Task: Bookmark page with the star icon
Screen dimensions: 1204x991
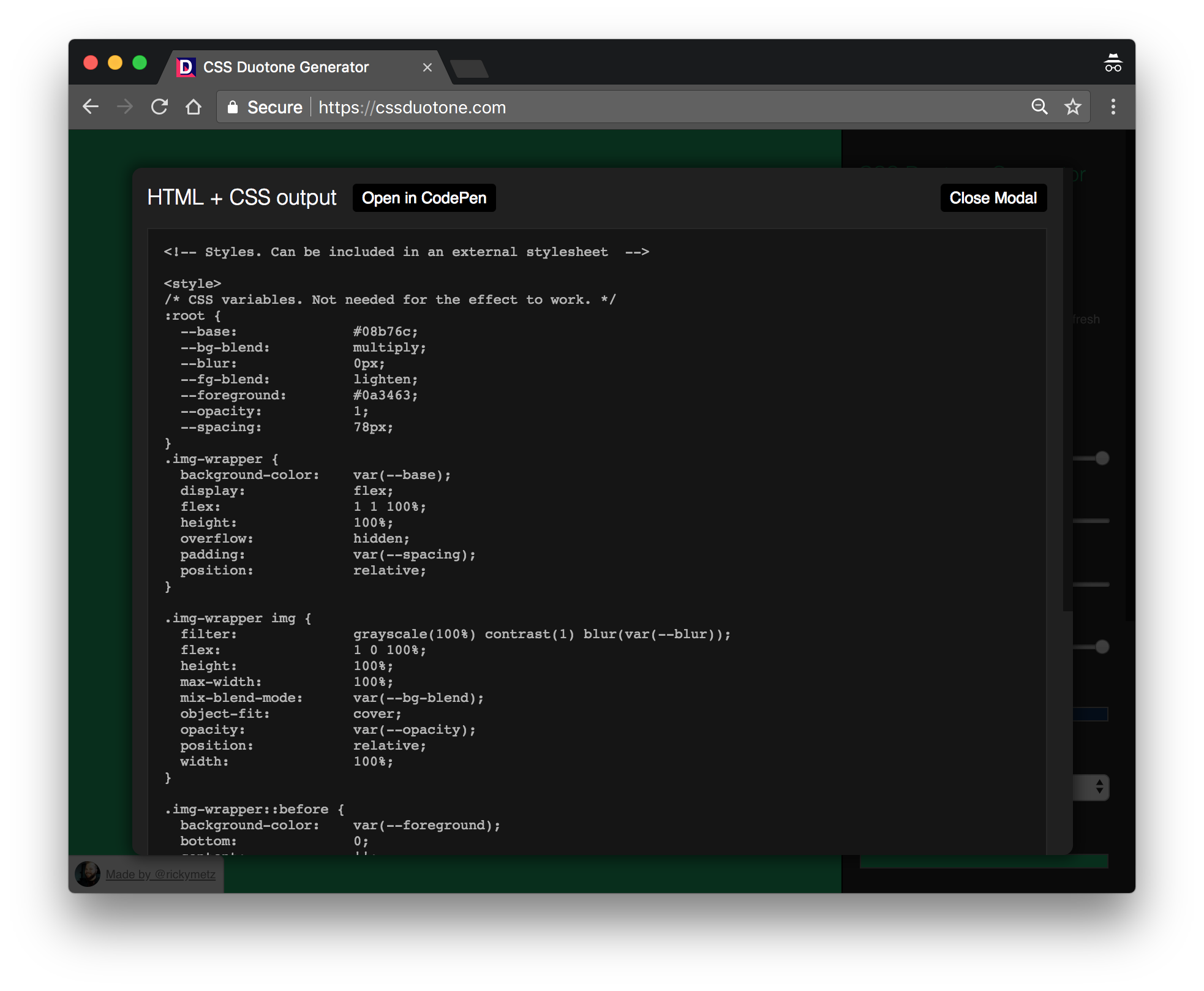Action: 1073,107
